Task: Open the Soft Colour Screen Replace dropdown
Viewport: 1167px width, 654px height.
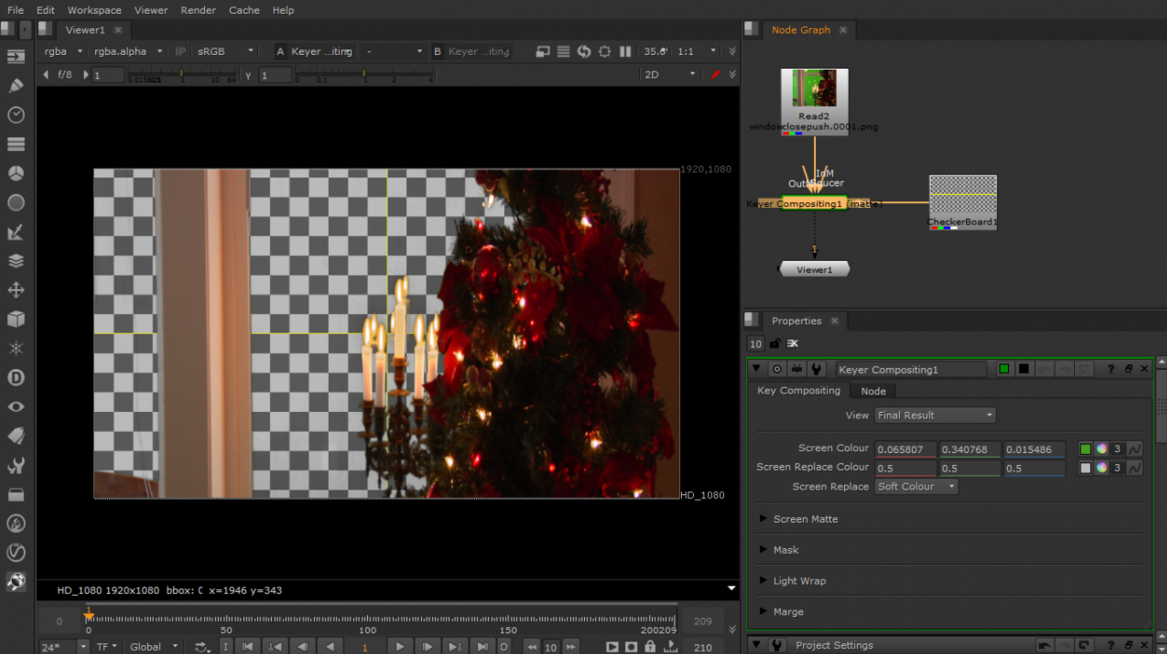Action: click(915, 486)
